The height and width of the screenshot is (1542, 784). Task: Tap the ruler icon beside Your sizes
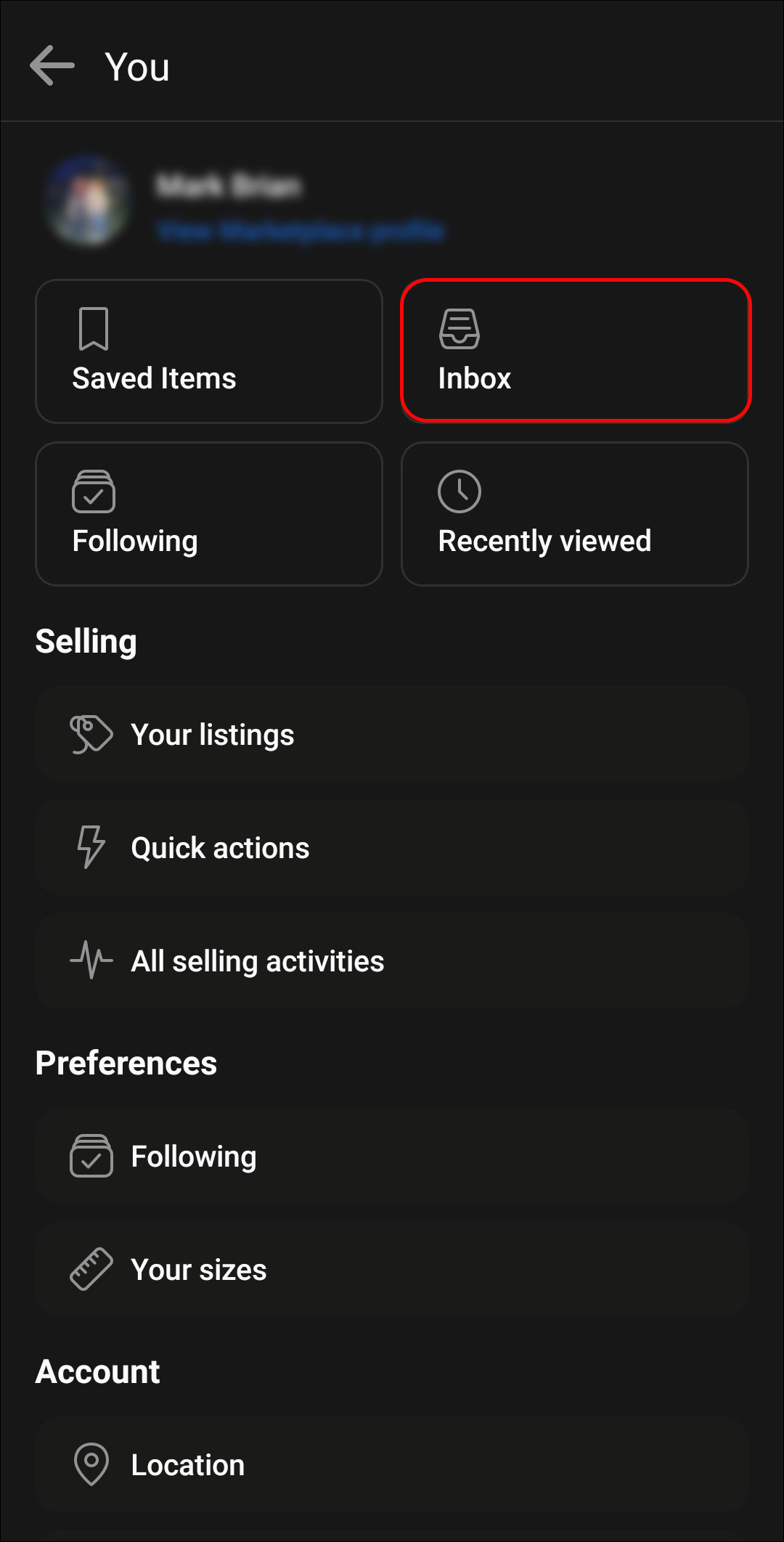click(91, 1269)
